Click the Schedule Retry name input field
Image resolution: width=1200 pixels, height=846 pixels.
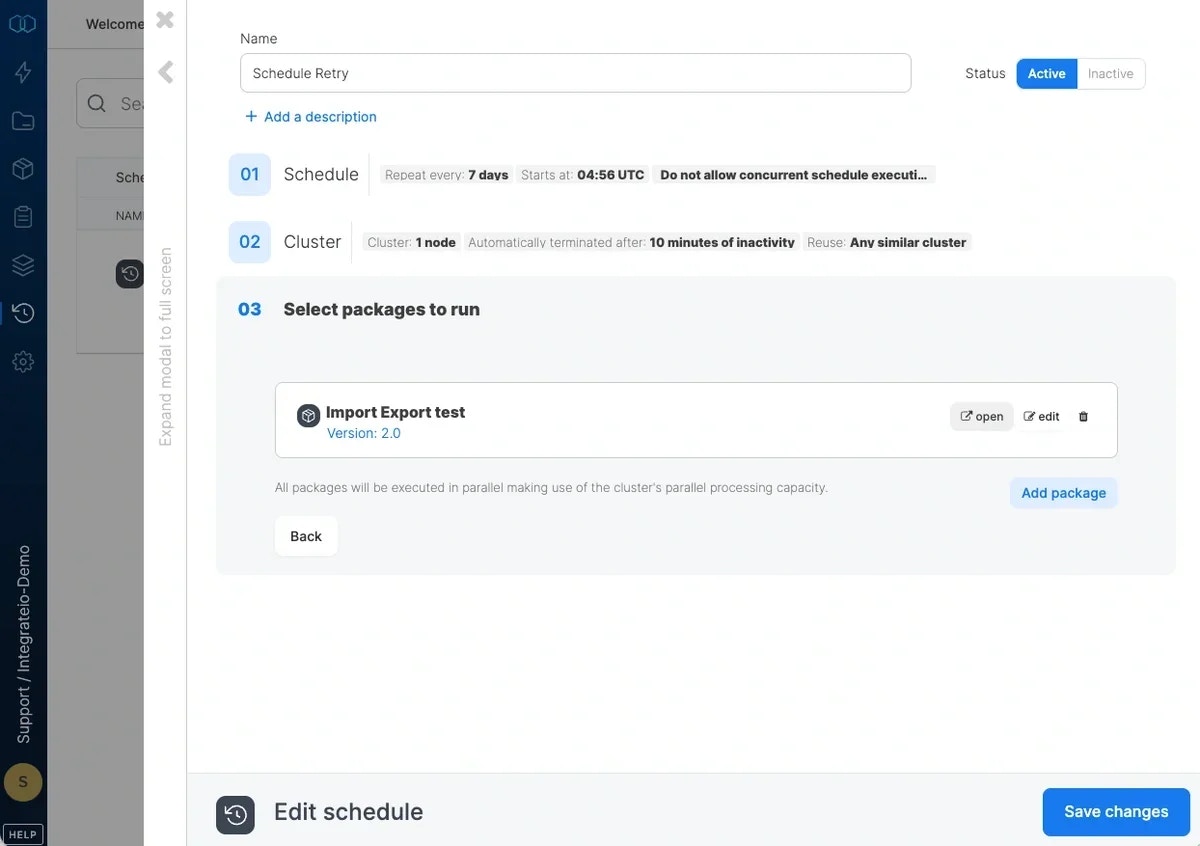pos(575,72)
